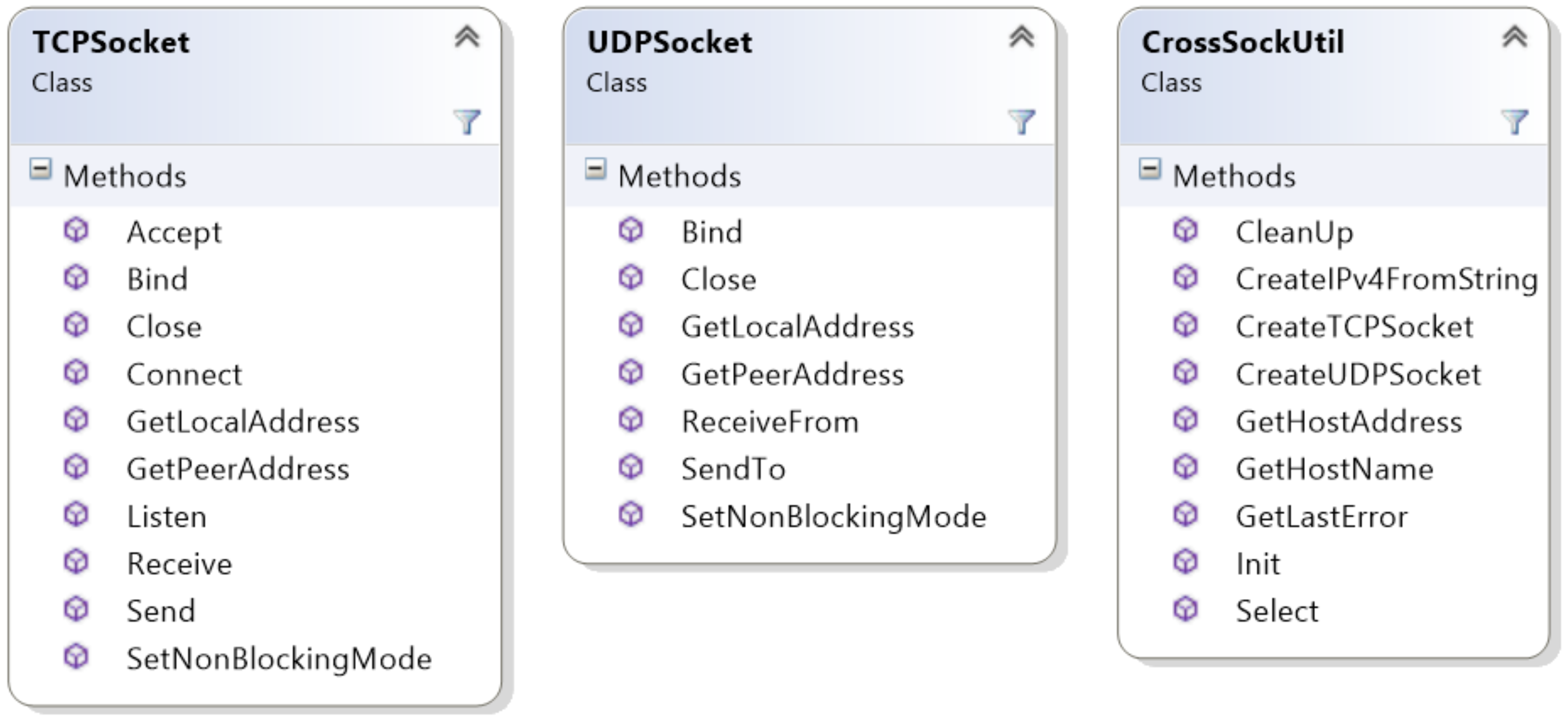The height and width of the screenshot is (721, 1568).
Task: Click the TCPSocket class title
Action: [111, 42]
